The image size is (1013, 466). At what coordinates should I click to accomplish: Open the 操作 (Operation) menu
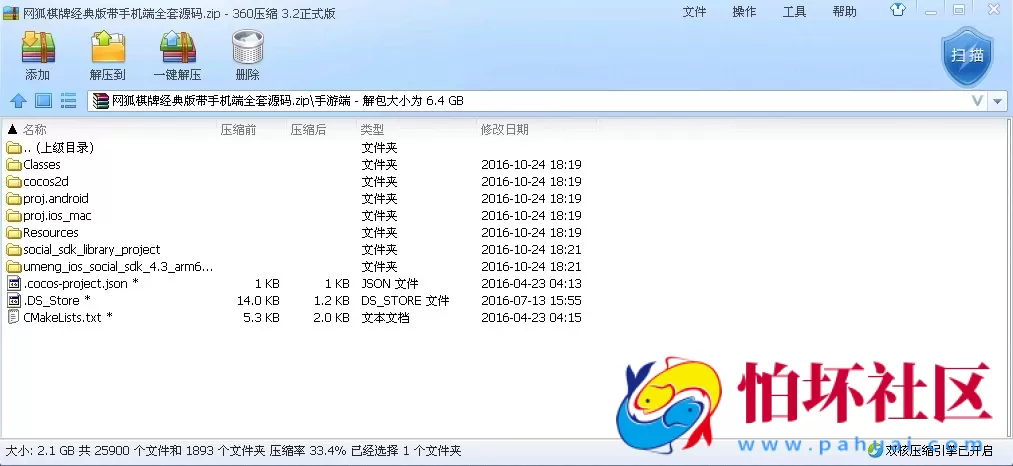tap(744, 12)
